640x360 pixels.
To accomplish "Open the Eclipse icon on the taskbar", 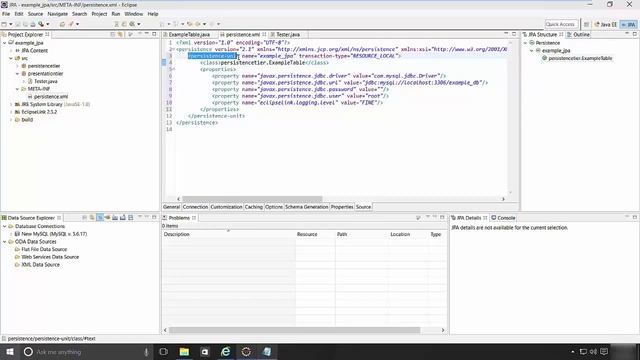I will coord(246,352).
